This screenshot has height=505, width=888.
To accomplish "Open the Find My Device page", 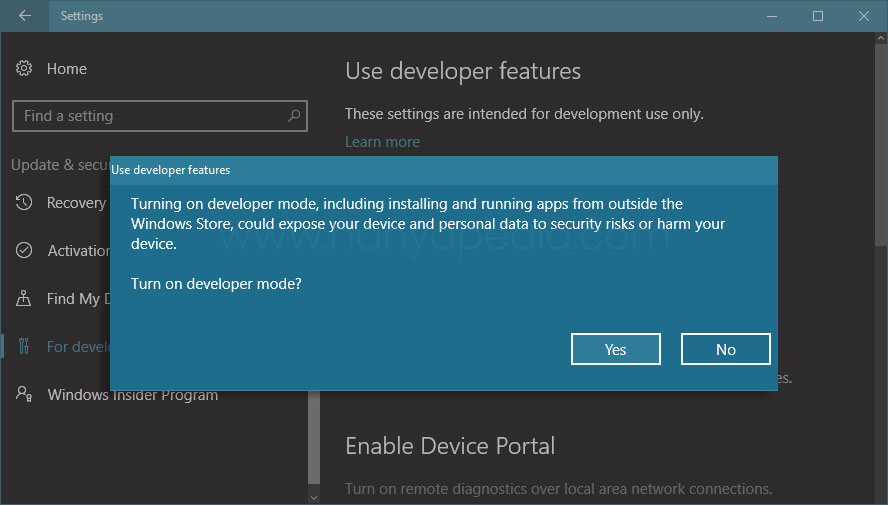I will pyautogui.click(x=60, y=299).
